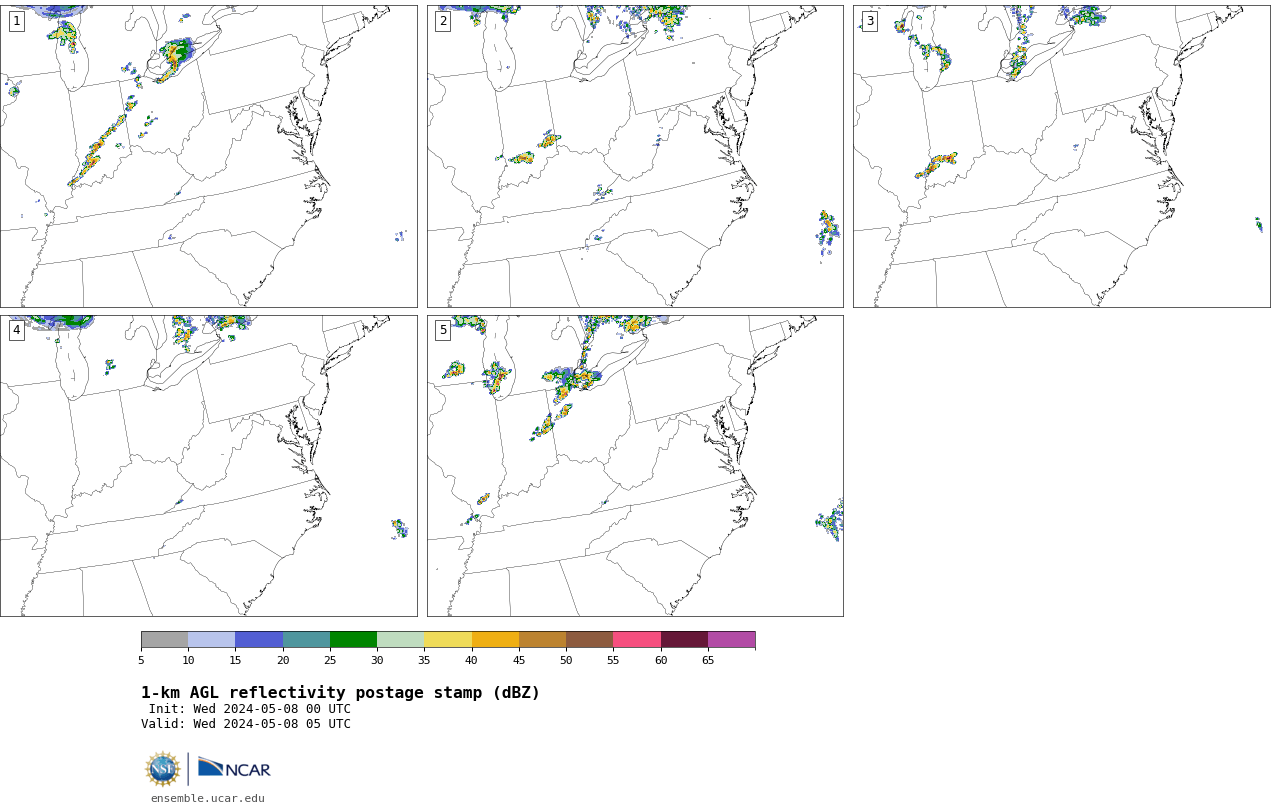Click the NCAR logo
Viewport: 1280px width, 809px height.
click(234, 768)
